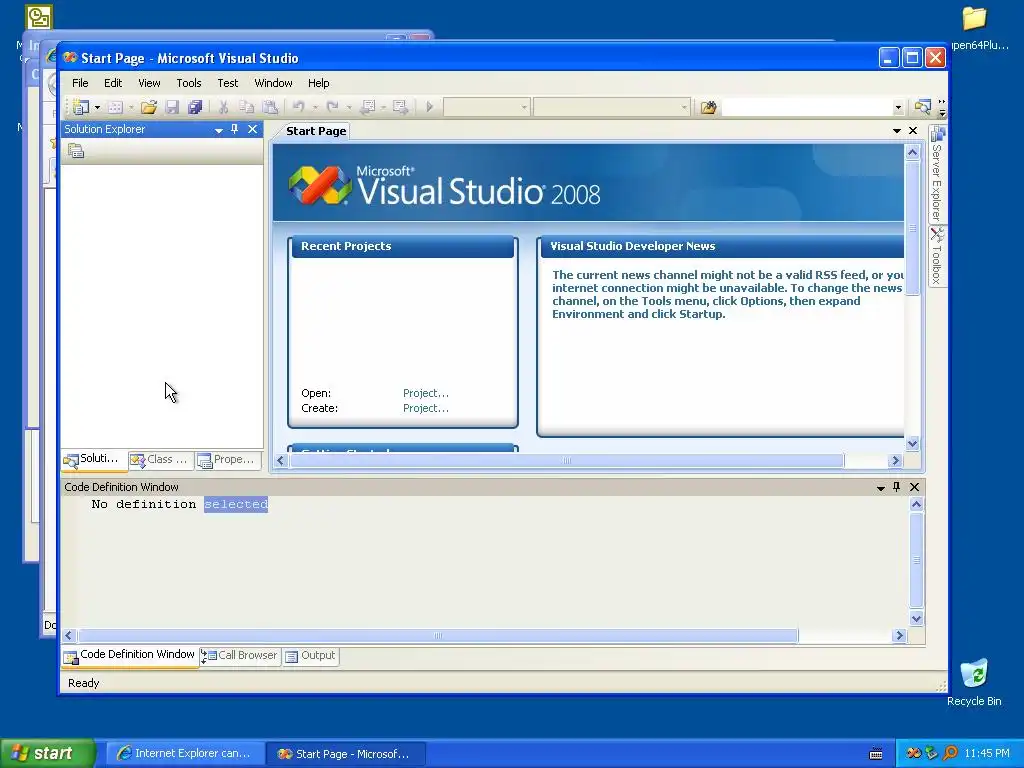This screenshot has width=1024, height=768.
Task: Click the Navigate Backward toolbar icon
Action: [368, 107]
